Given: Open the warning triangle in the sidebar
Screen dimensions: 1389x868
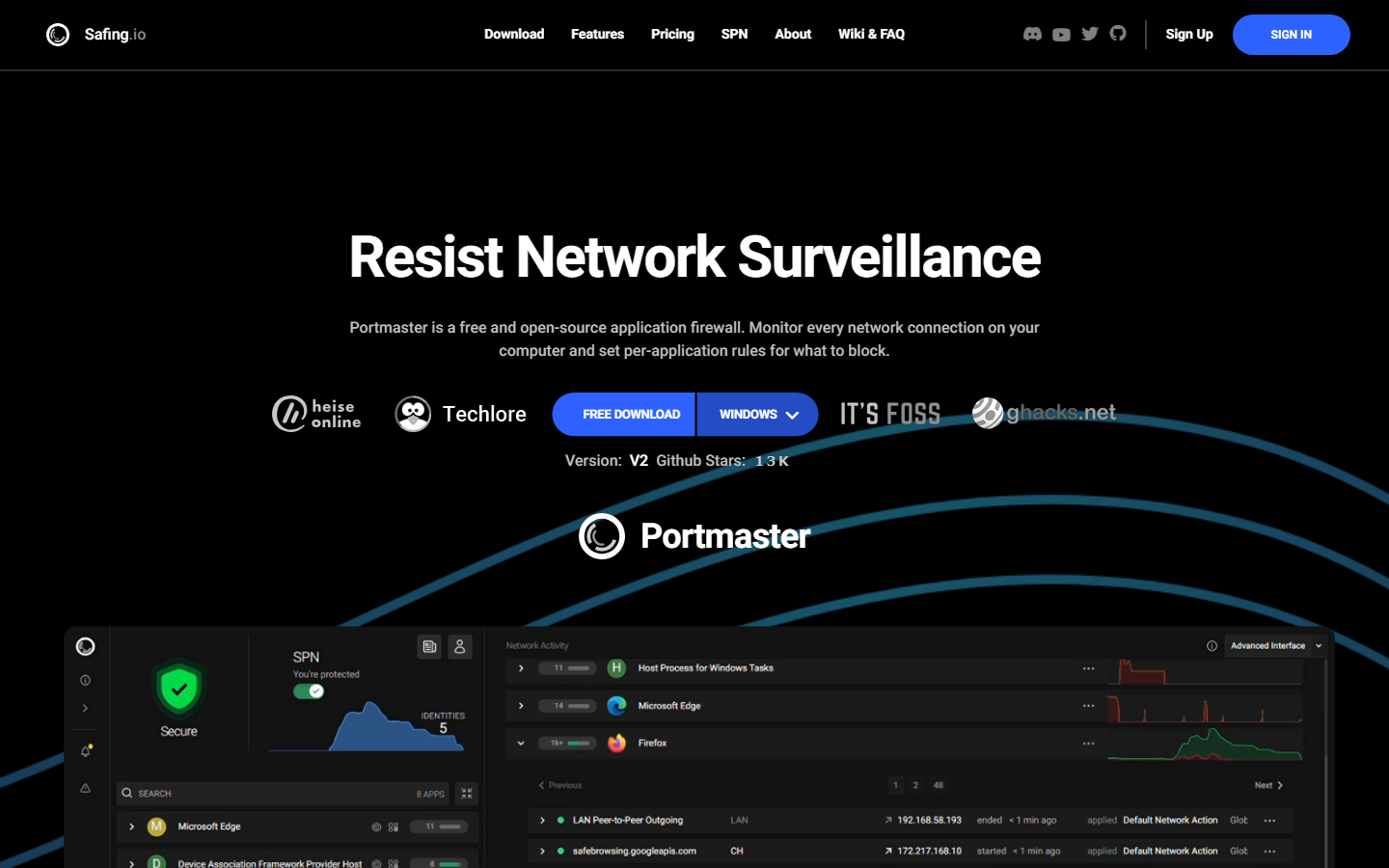Looking at the screenshot, I should point(86,788).
